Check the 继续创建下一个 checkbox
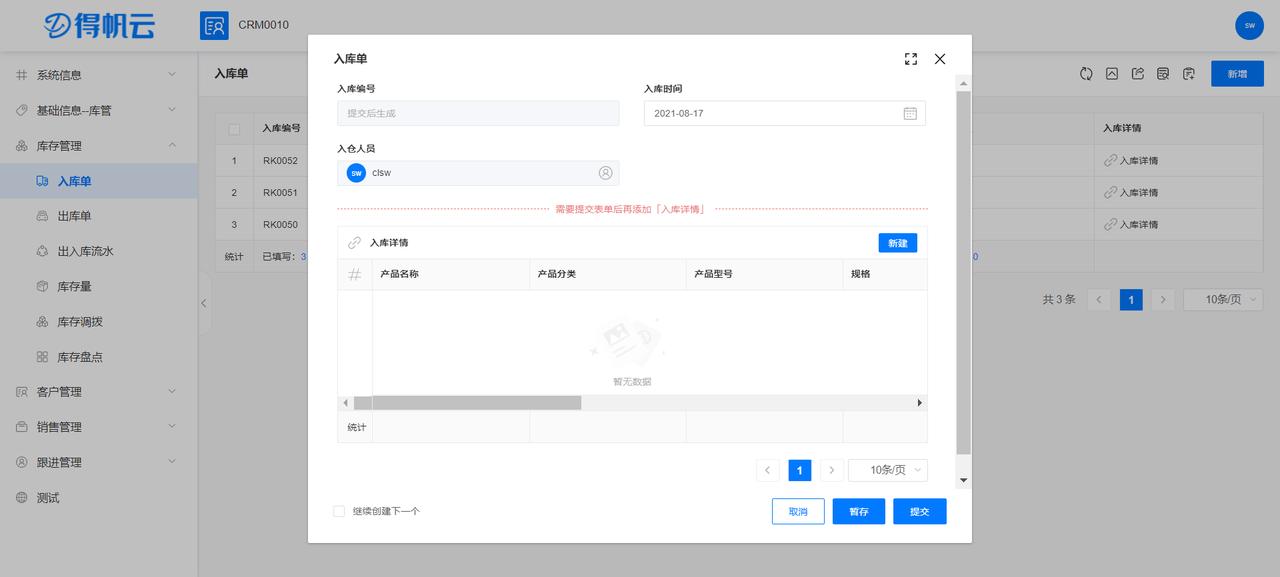The height and width of the screenshot is (577, 1280). [338, 510]
